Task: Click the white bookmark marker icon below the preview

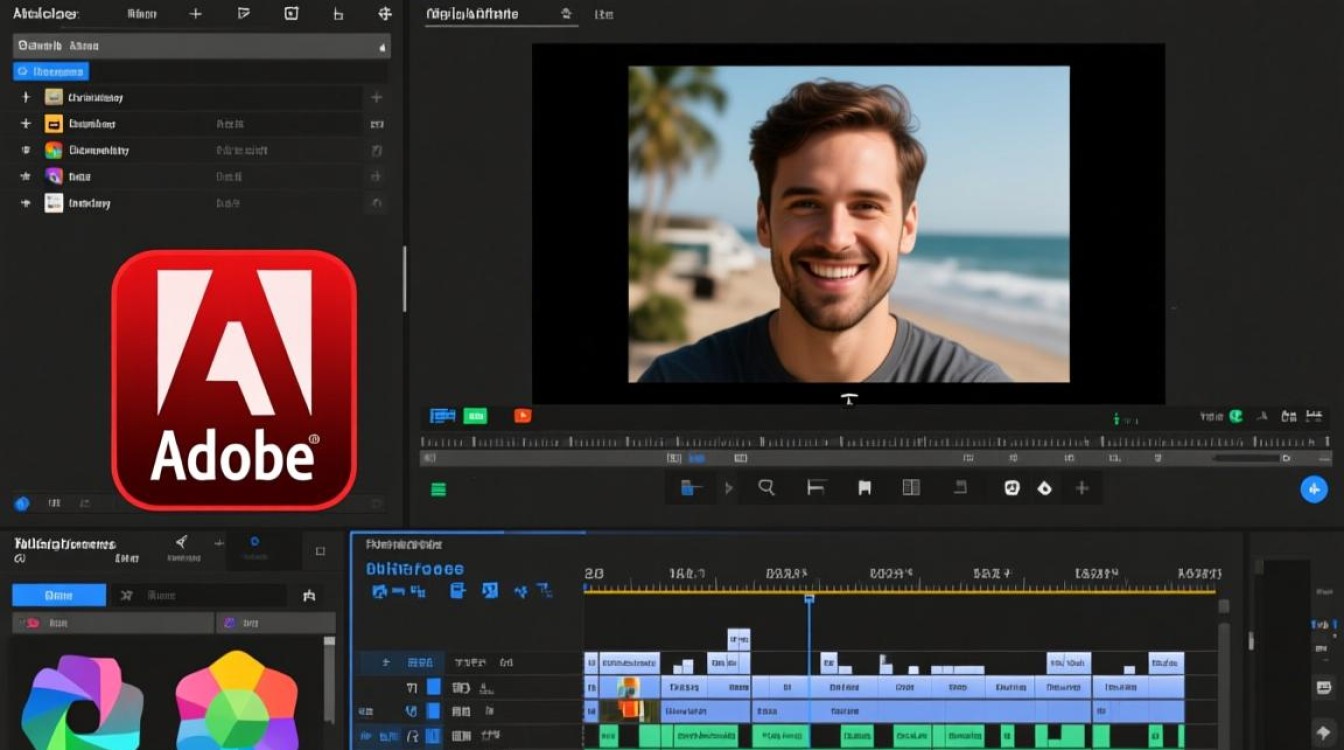Action: pyautogui.click(x=864, y=488)
